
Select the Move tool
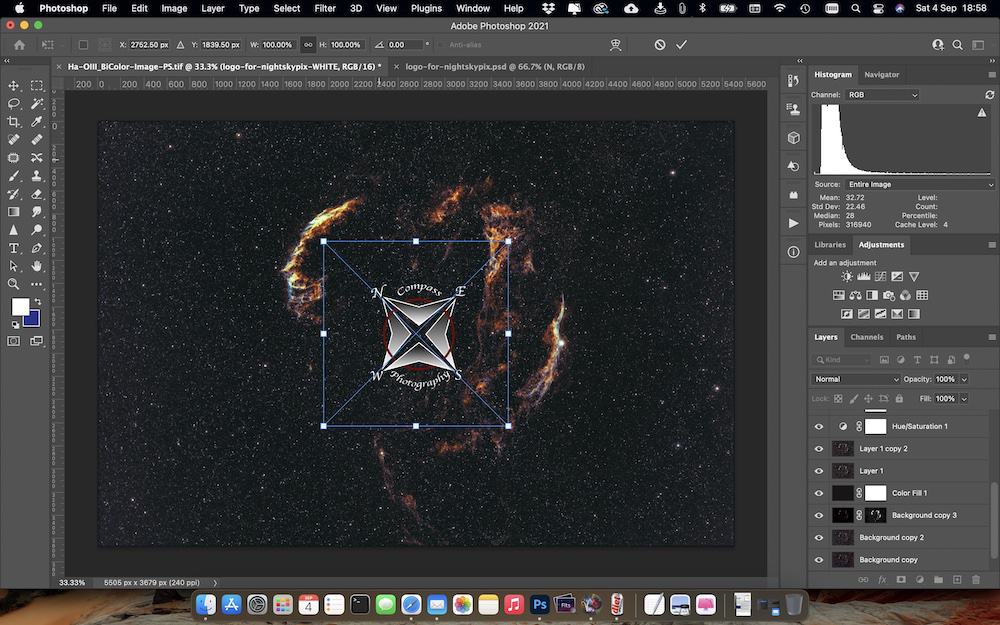[x=13, y=85]
